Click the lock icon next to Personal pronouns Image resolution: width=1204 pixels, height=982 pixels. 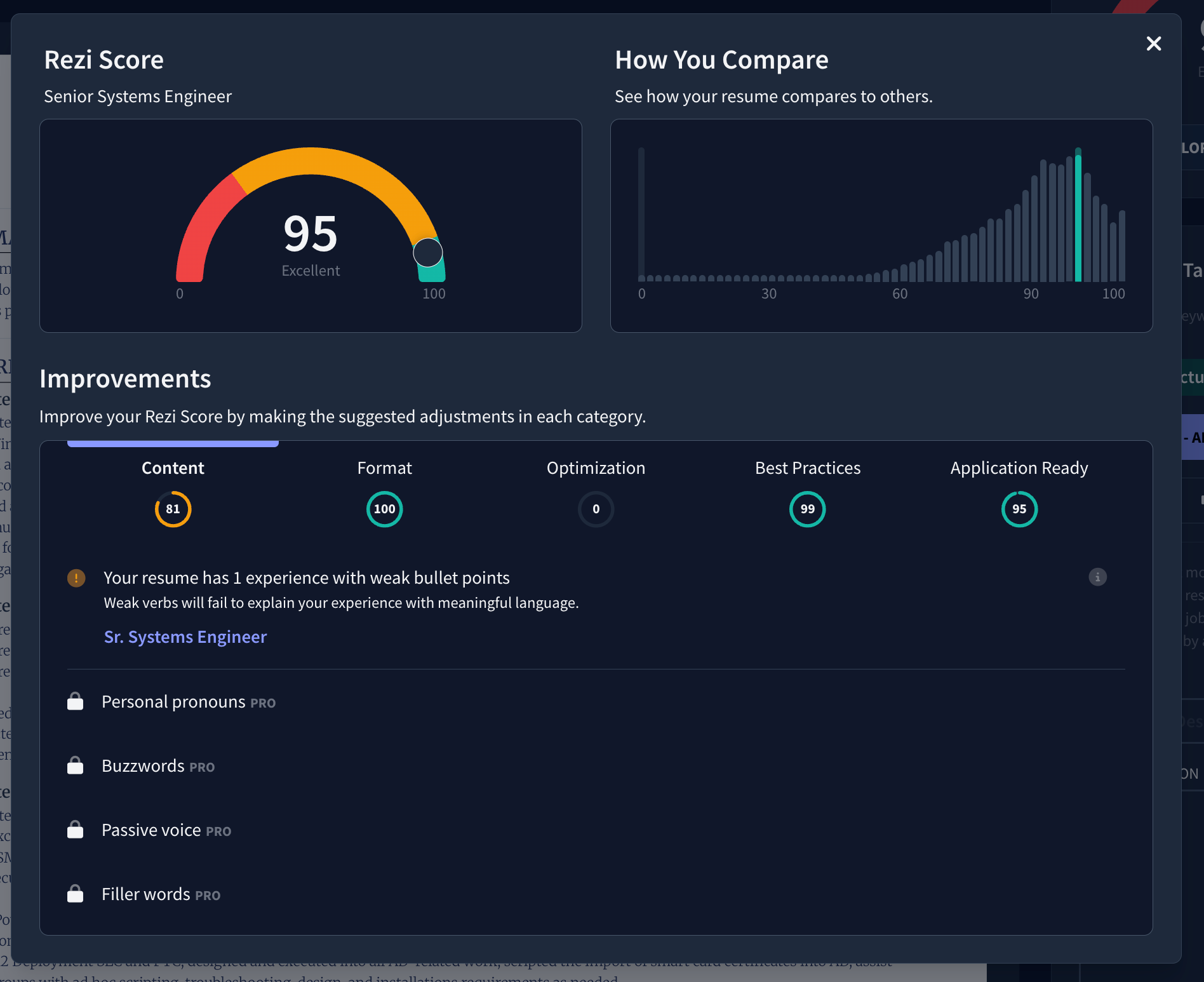pos(76,702)
